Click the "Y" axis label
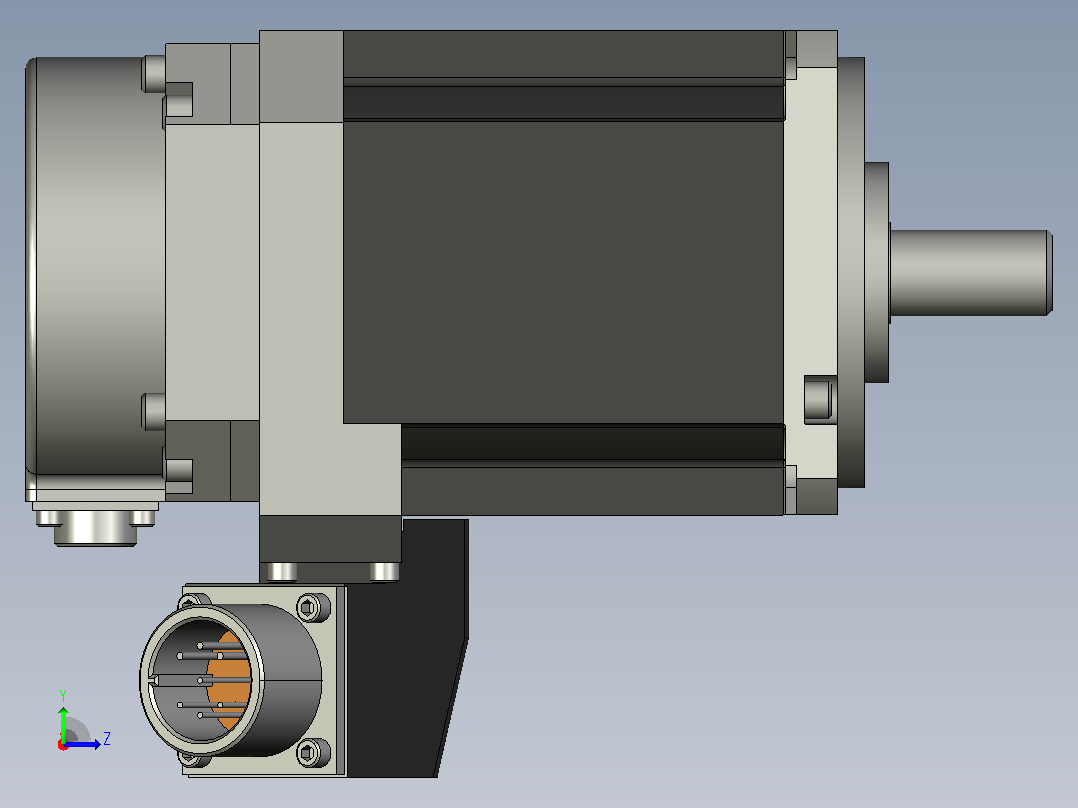Viewport: 1078px width, 808px height. [x=63, y=696]
